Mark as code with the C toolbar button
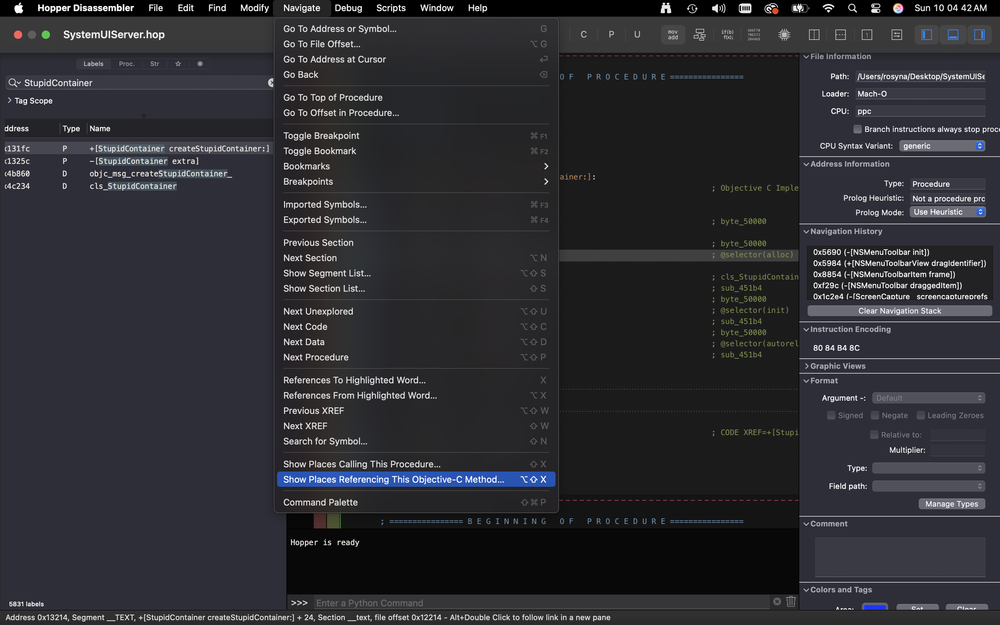 [584, 34]
